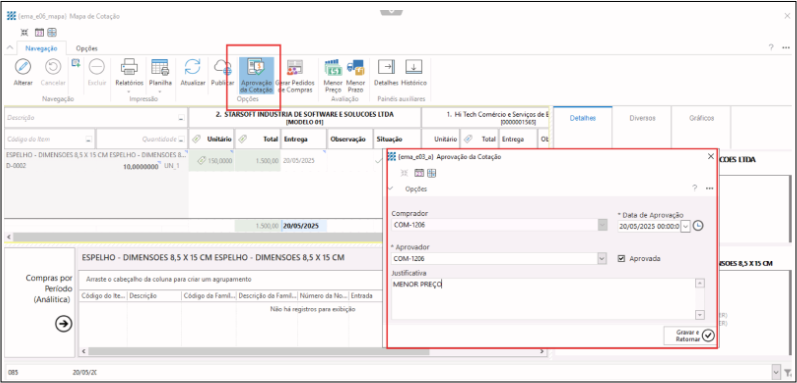Open the Relatórios dropdown arrow
Image resolution: width=797 pixels, height=383 pixels.
coord(129,92)
